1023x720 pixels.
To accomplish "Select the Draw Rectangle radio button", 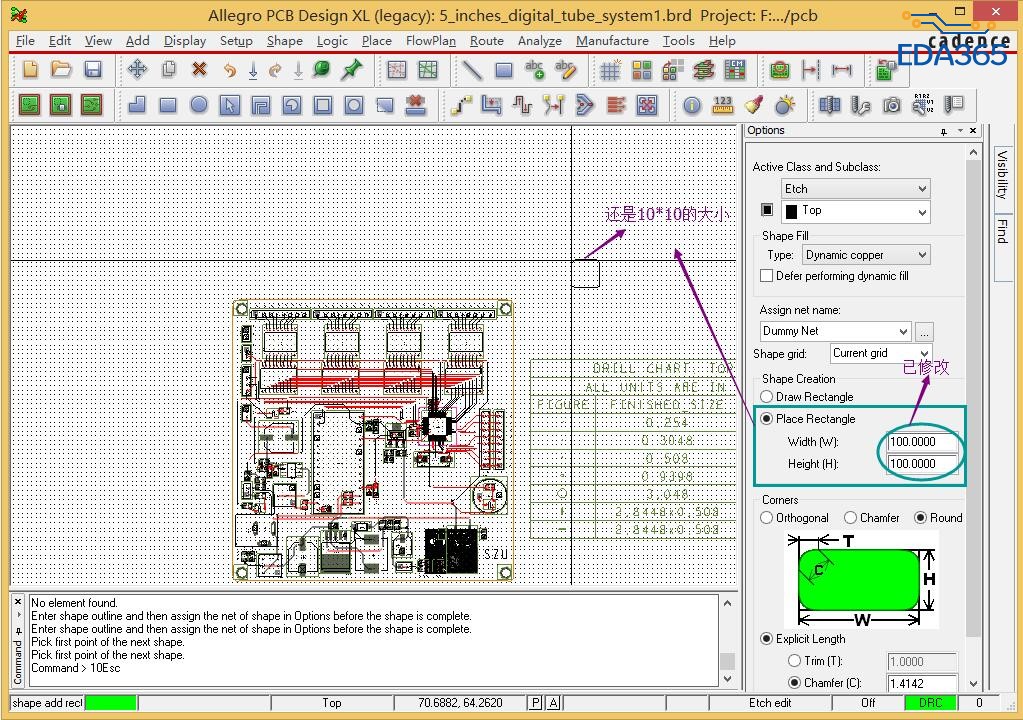I will pos(767,397).
